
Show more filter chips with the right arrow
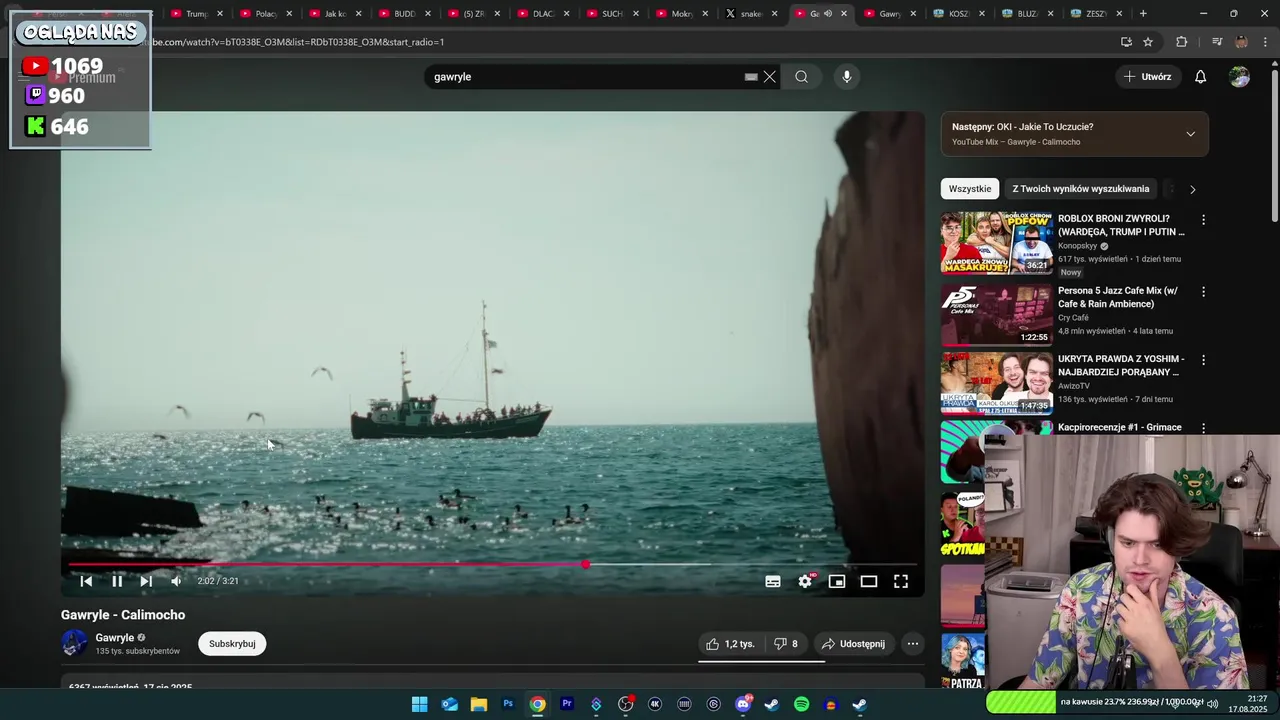[x=1192, y=189]
